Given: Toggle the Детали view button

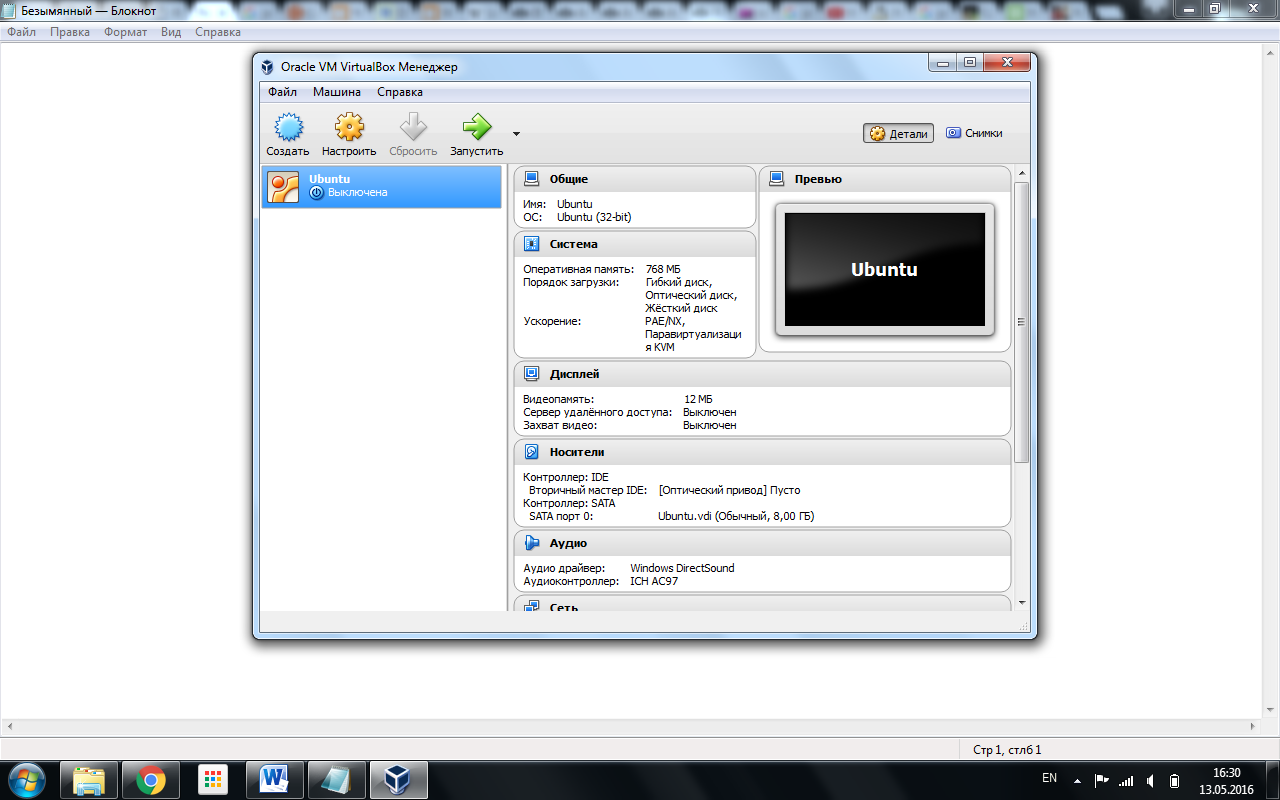Looking at the screenshot, I should click(x=898, y=133).
